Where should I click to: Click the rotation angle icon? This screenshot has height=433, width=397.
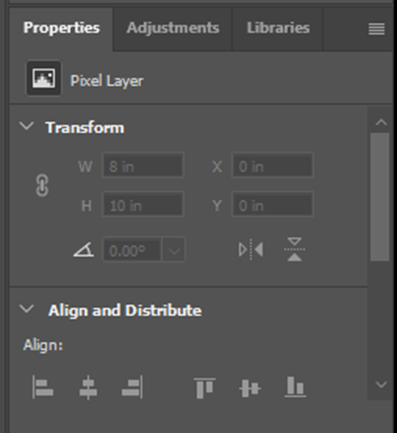tap(83, 250)
